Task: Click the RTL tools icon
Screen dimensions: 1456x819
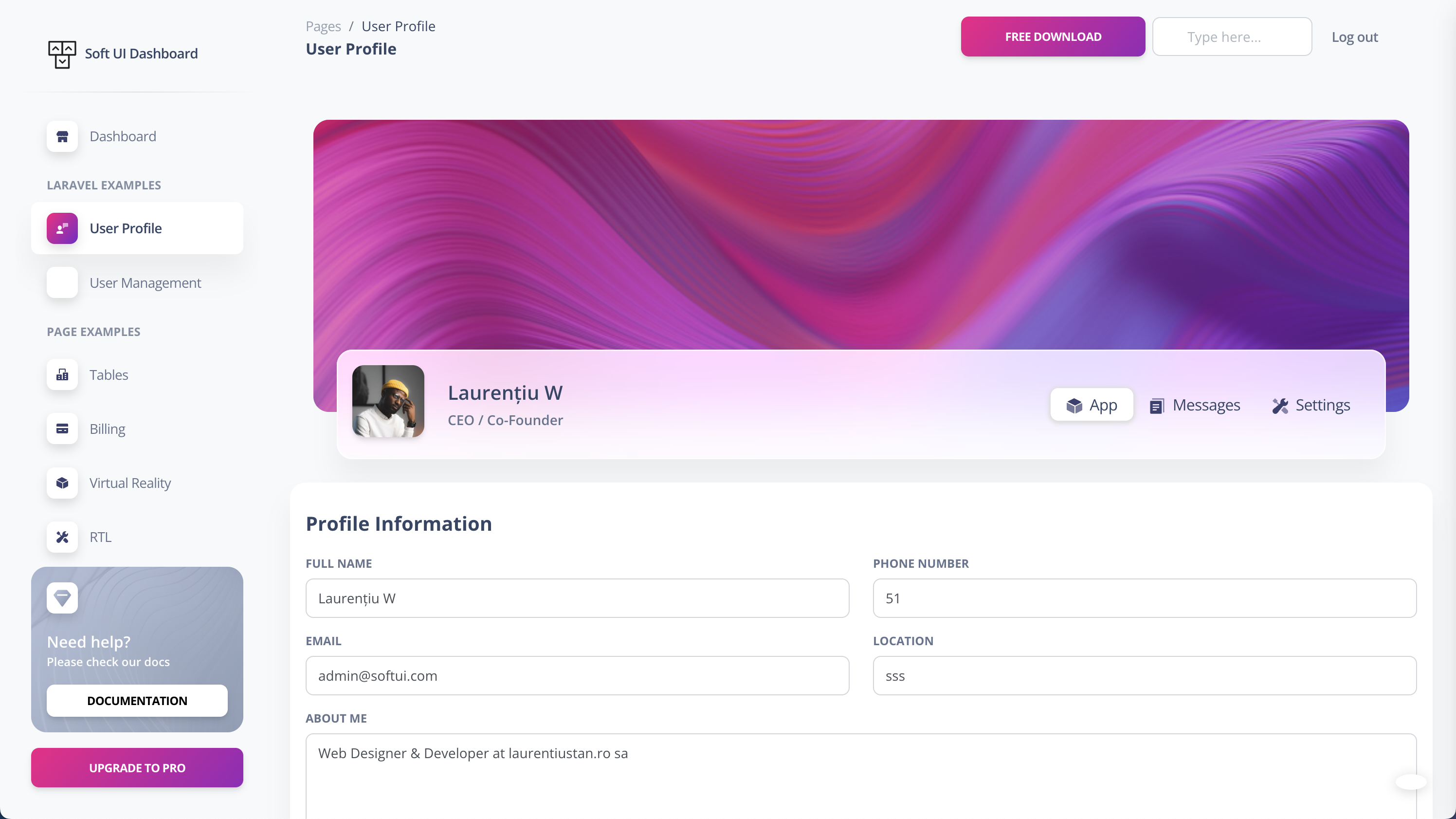Action: [x=62, y=537]
